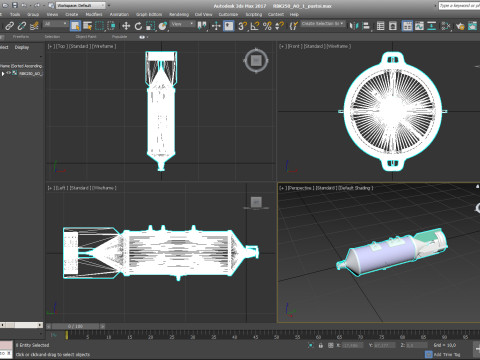Open file from quick access toolbar
Viewport: 480px width, 360px height.
tap(5, 5)
